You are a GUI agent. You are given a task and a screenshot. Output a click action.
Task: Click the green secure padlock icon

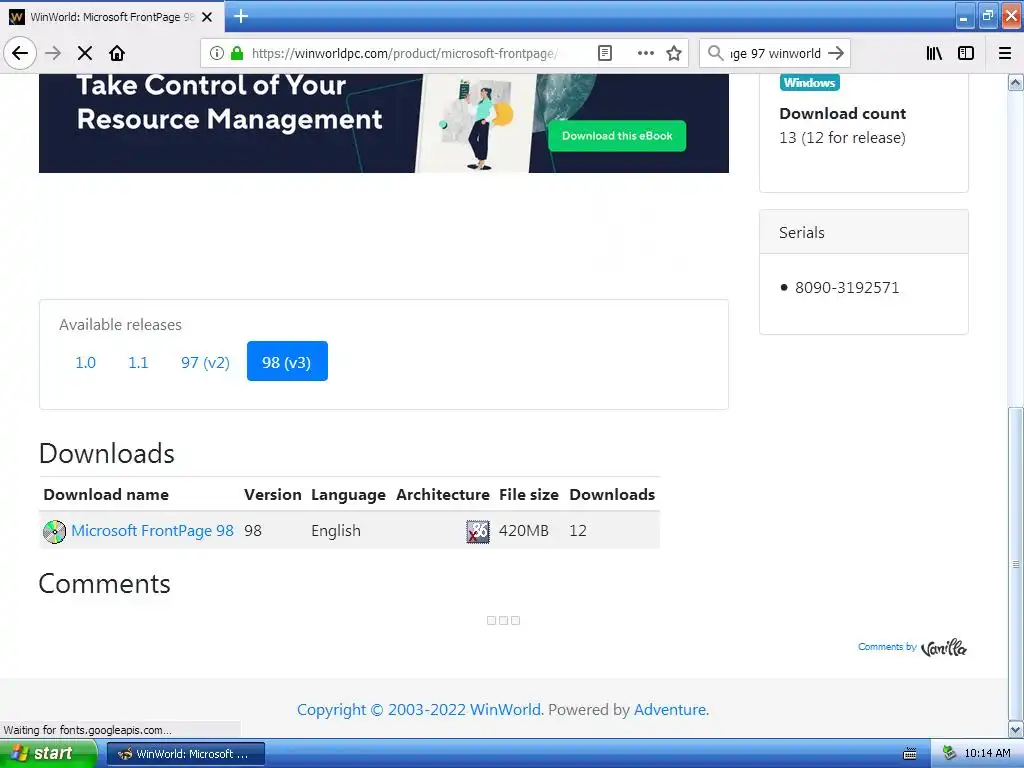click(237, 53)
